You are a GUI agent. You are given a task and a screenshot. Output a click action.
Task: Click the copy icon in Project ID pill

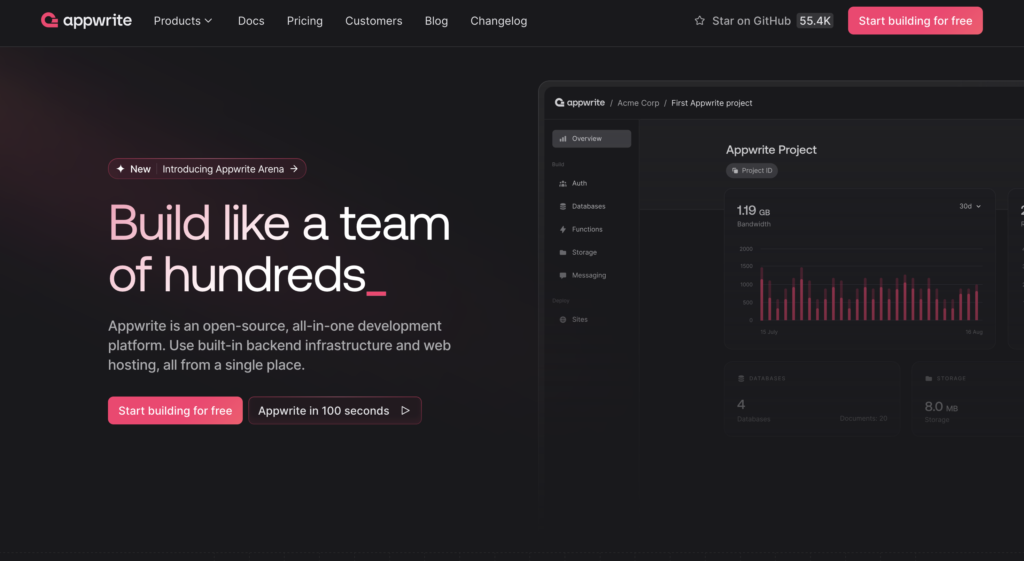pyautogui.click(x=735, y=170)
